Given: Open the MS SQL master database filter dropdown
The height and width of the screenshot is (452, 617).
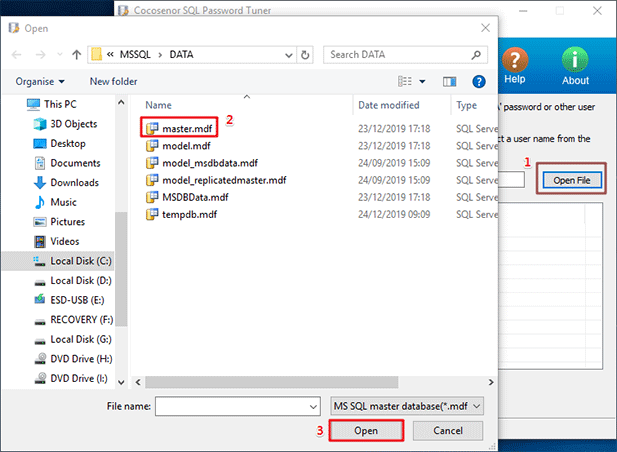Looking at the screenshot, I should click(x=407, y=406).
